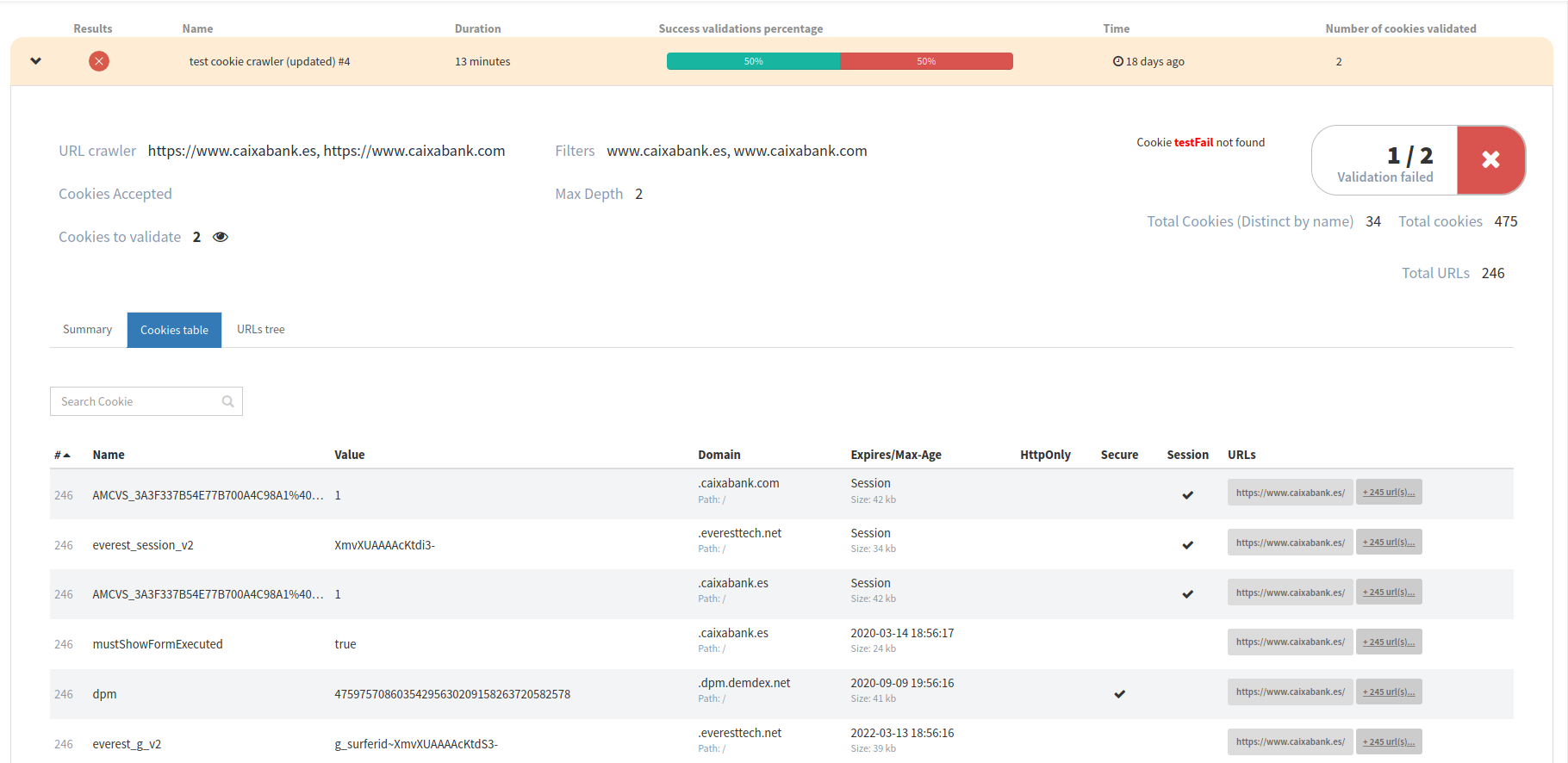
Task: Expand +245 url(s) in dpm row
Action: (1389, 692)
